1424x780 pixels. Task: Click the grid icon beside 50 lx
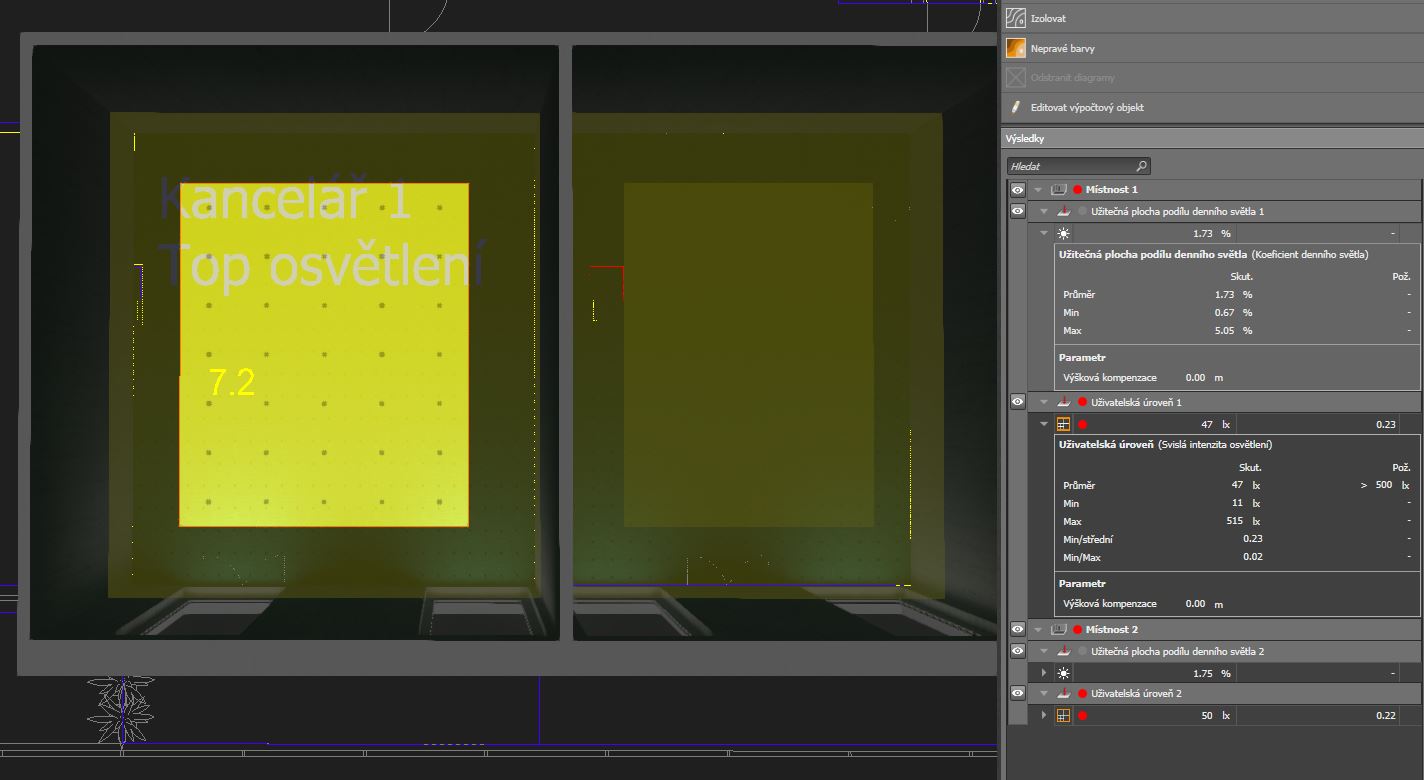tap(1063, 715)
